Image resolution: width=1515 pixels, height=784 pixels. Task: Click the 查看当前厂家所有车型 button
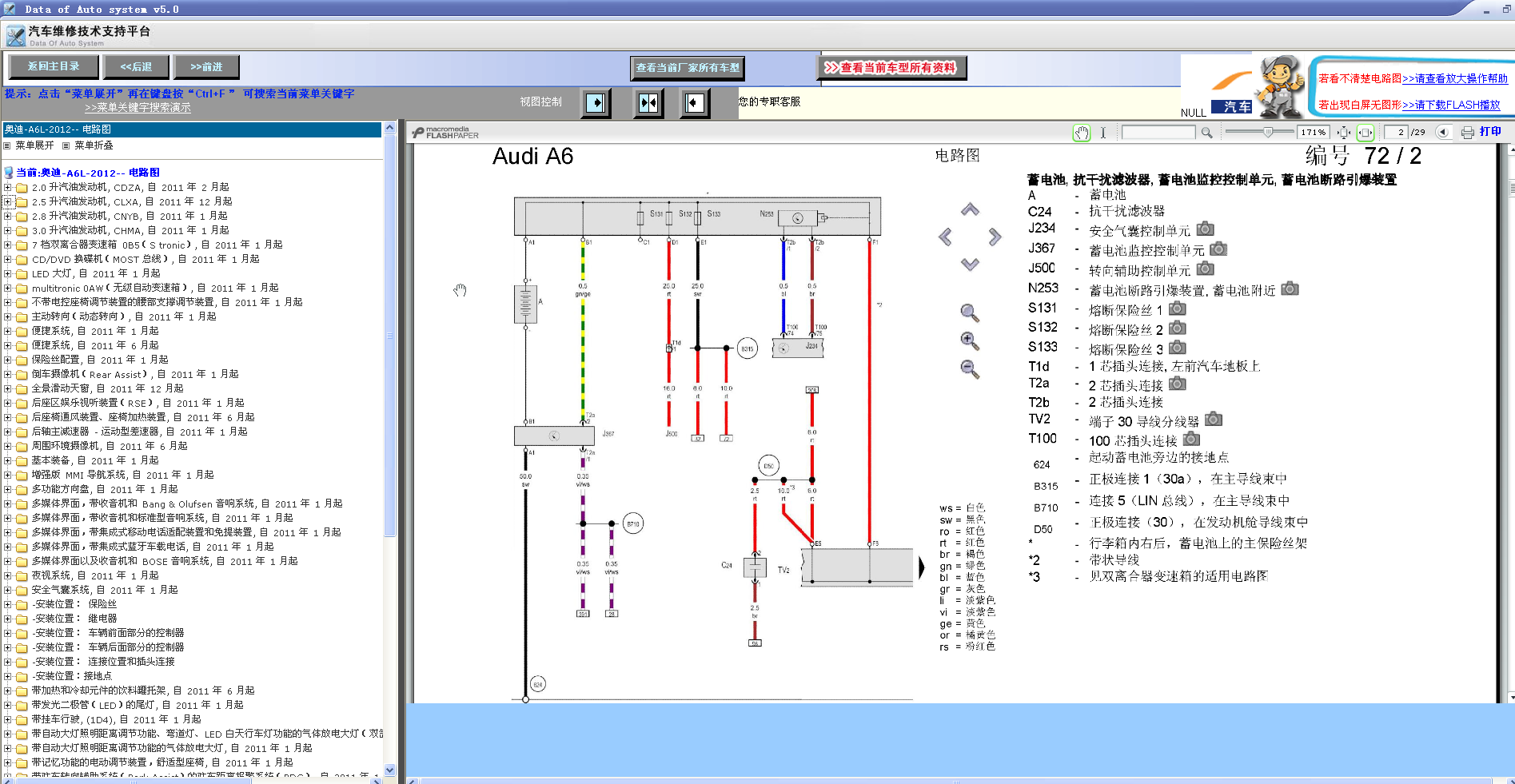(688, 68)
